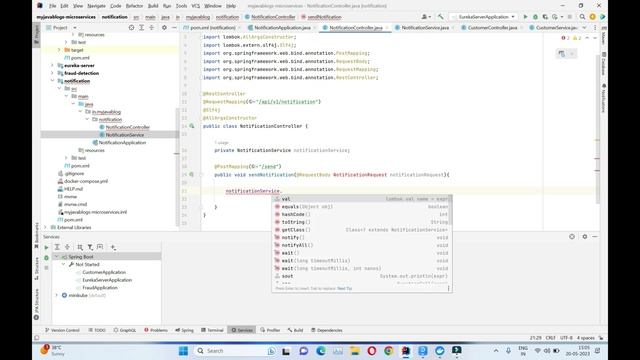Open Project panel settings gear

click(x=164, y=27)
